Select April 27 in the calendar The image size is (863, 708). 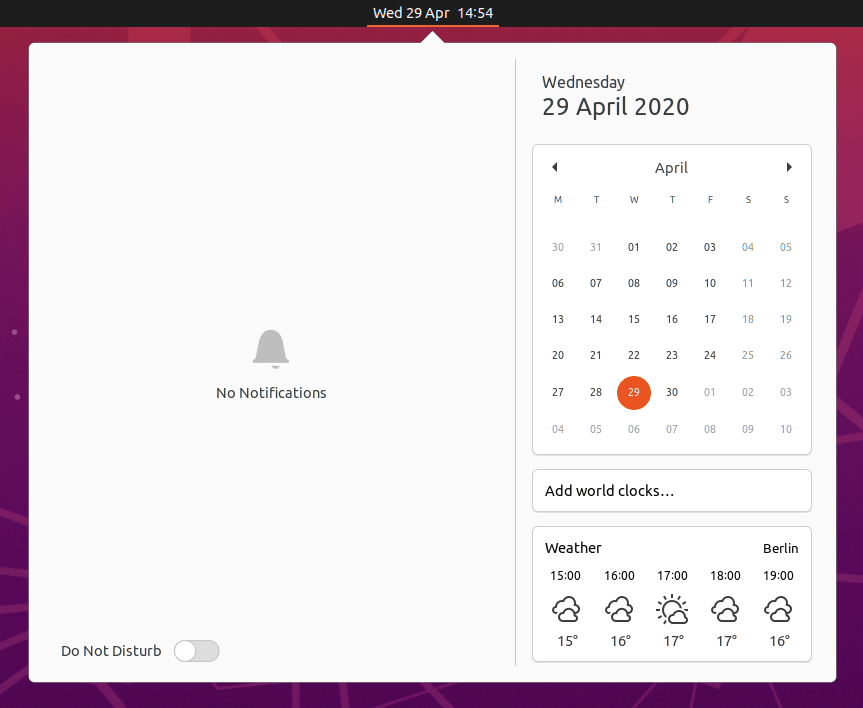(558, 393)
